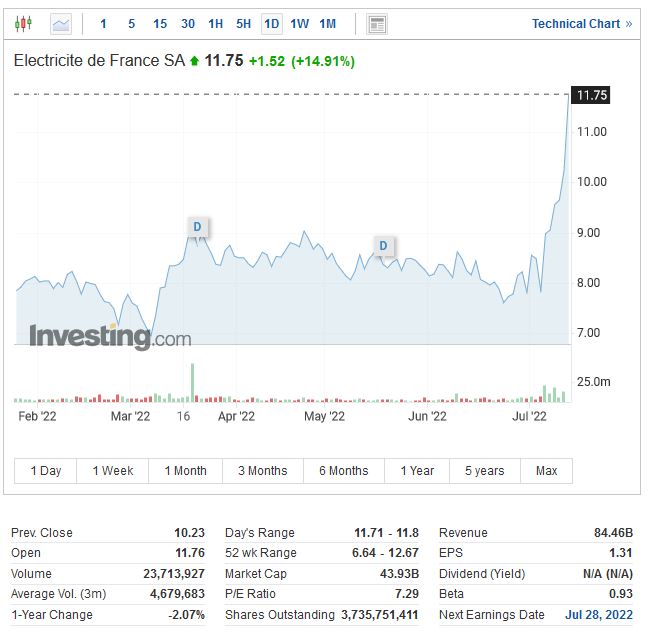Click the green up arrow beside price
The image size is (655, 635).
tap(194, 62)
